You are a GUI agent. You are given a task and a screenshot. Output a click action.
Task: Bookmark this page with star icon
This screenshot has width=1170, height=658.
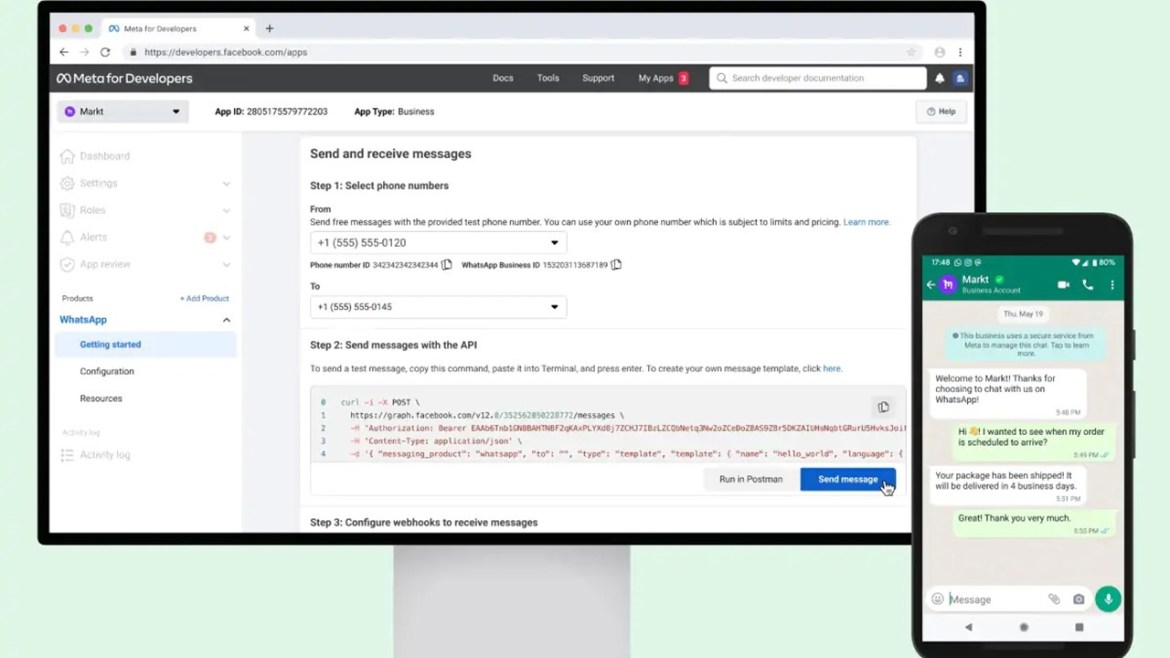click(911, 52)
